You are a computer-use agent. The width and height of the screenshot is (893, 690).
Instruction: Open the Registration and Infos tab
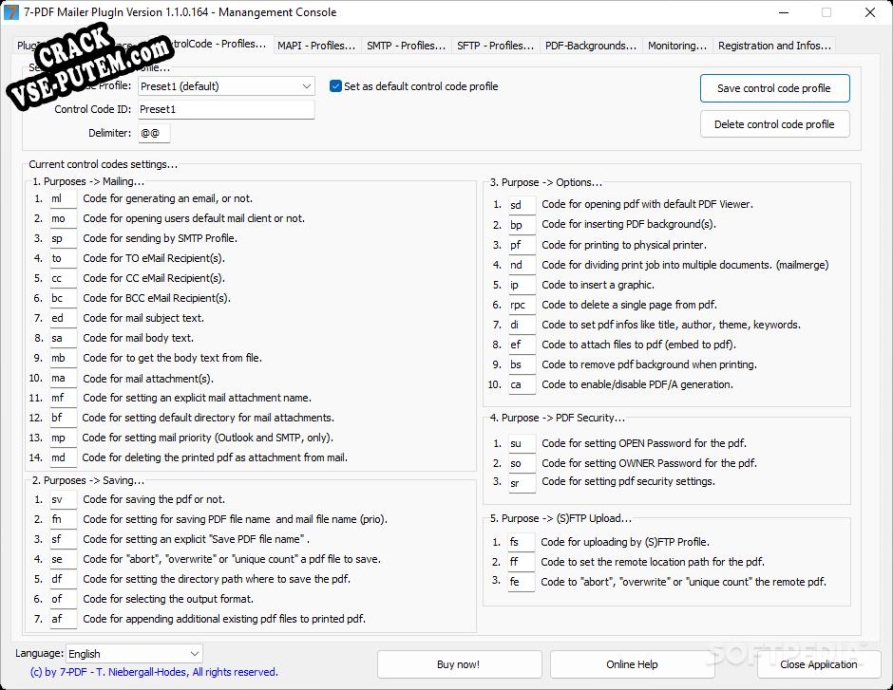point(774,46)
